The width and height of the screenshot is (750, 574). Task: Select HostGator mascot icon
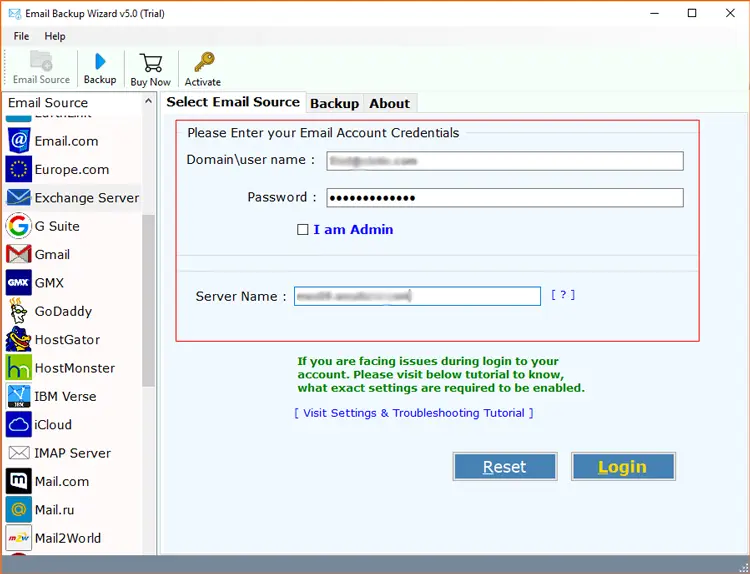pyautogui.click(x=19, y=339)
